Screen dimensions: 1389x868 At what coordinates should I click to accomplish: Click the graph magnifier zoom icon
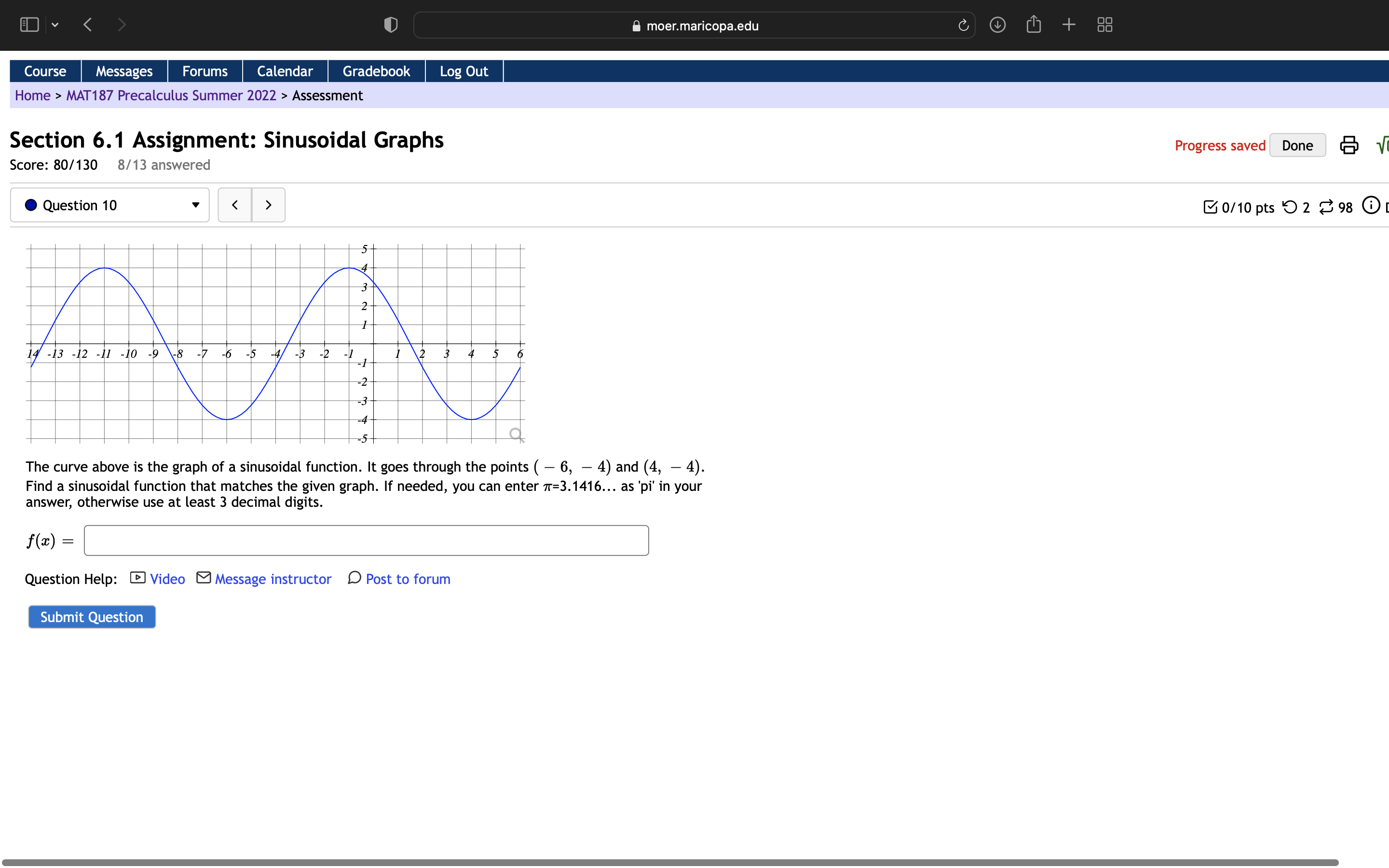click(516, 434)
